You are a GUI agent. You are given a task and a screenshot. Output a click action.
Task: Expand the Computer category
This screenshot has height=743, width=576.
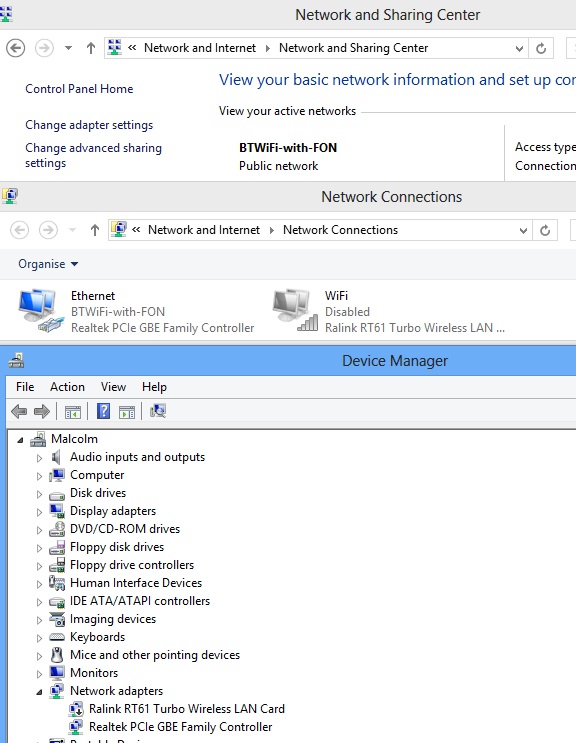coord(39,476)
